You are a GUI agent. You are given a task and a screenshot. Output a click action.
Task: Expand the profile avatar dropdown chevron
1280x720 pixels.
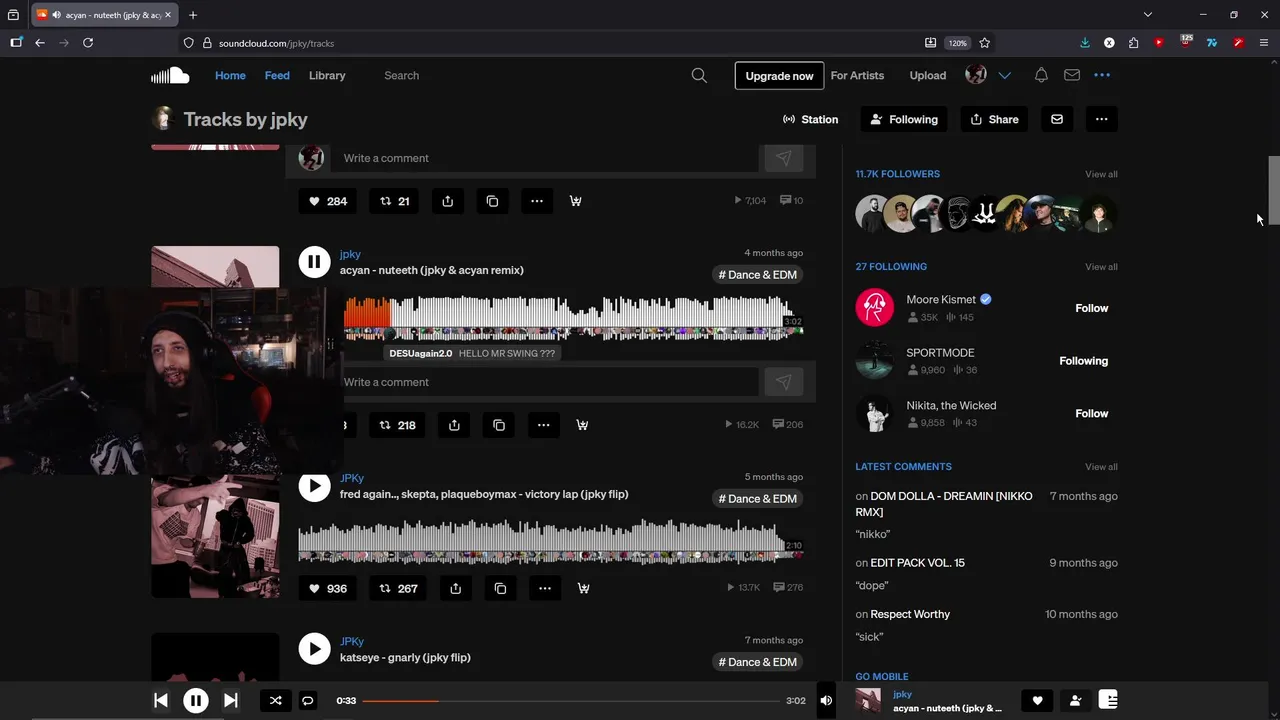(x=1005, y=75)
